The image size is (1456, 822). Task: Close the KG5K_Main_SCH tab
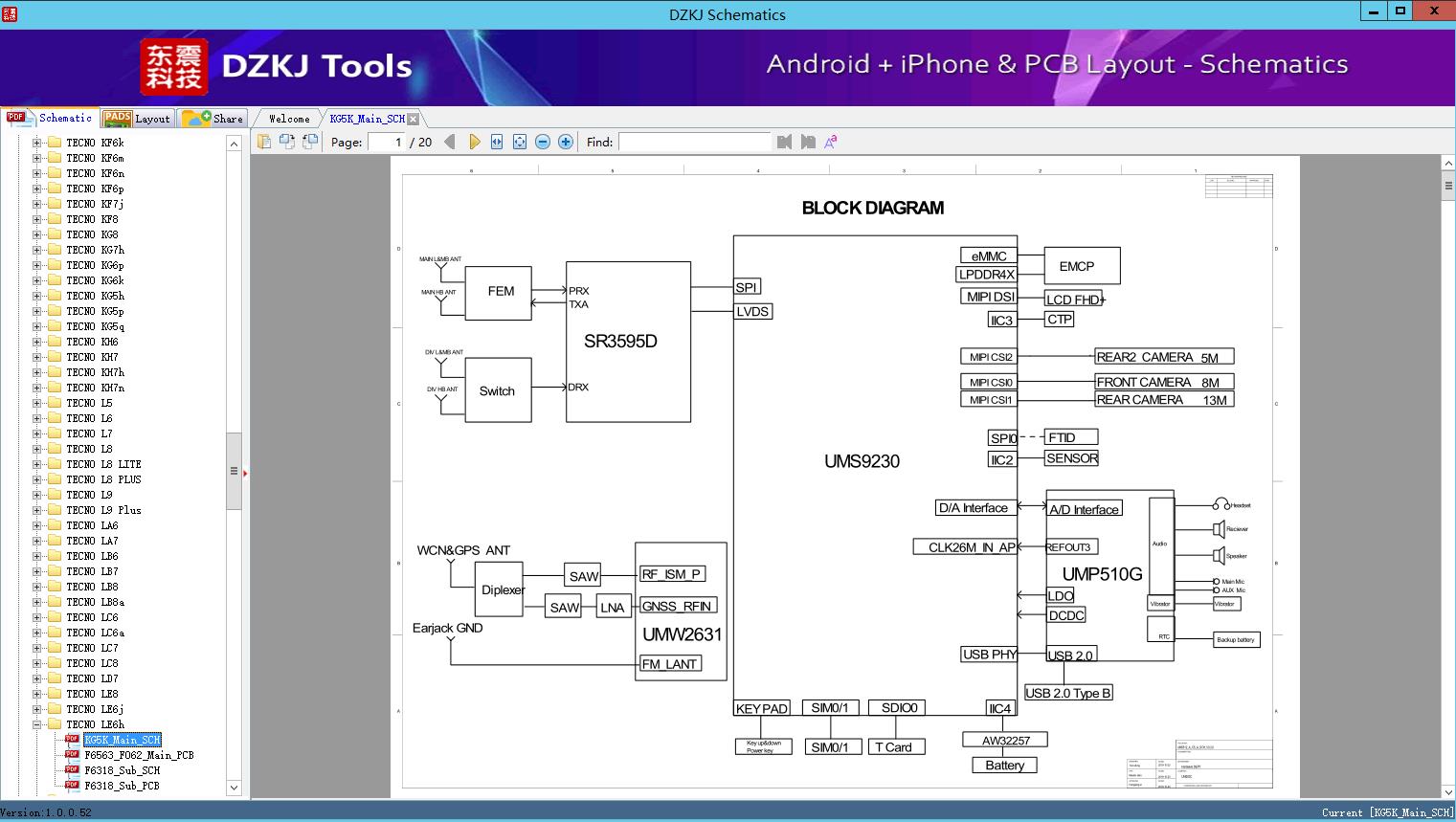pos(413,119)
